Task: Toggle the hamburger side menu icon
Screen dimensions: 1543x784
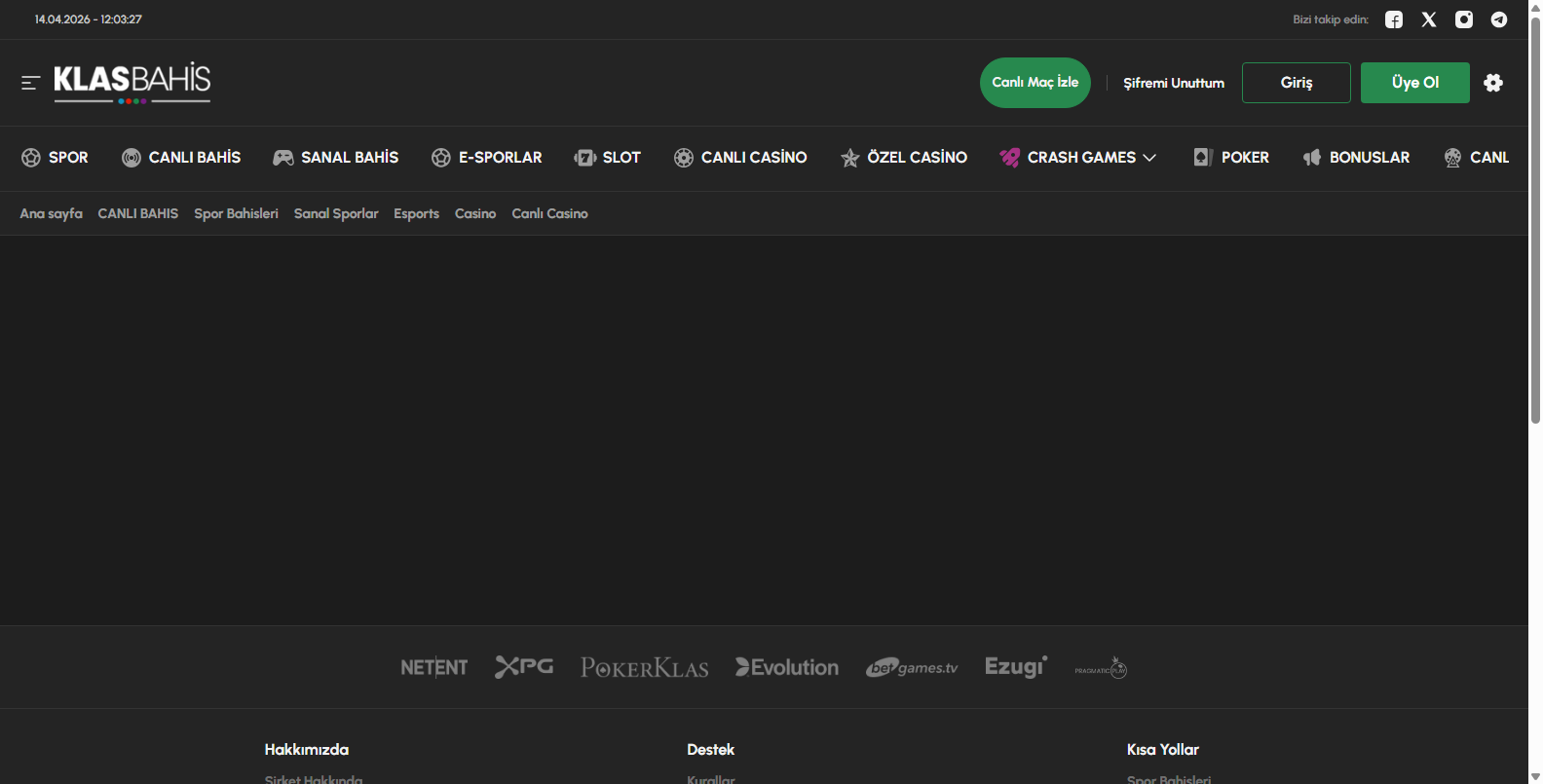Action: tap(30, 83)
